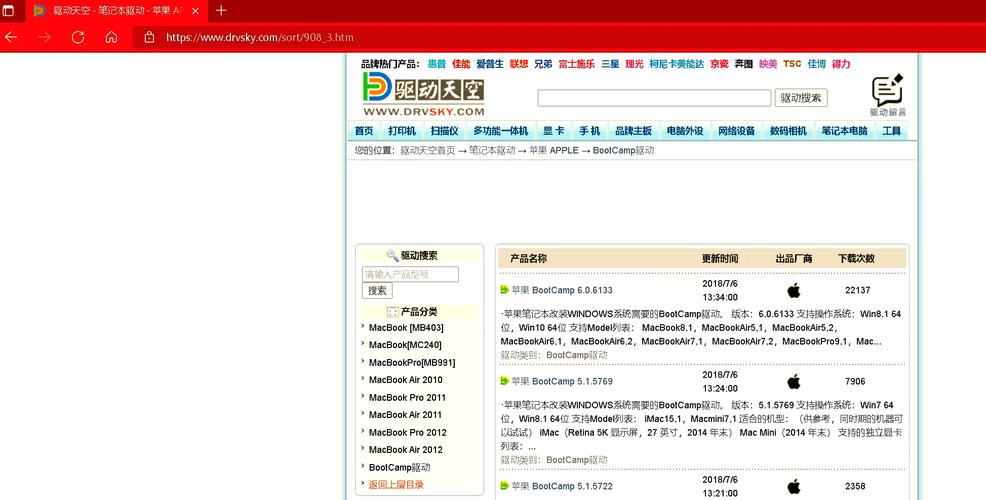Screen dimensions: 986x500
Task: Reload the page with refresh icon
Action: pyautogui.click(x=78, y=38)
